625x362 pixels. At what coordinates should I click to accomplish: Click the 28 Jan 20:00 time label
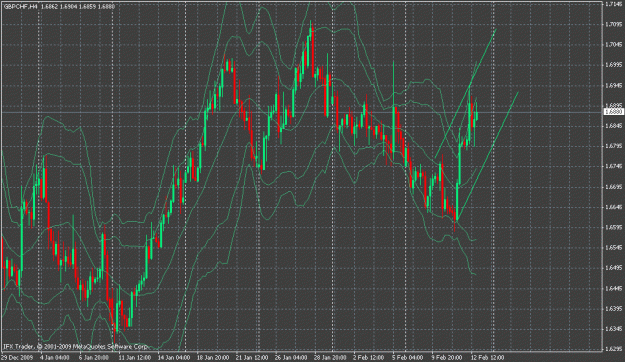(x=330, y=357)
